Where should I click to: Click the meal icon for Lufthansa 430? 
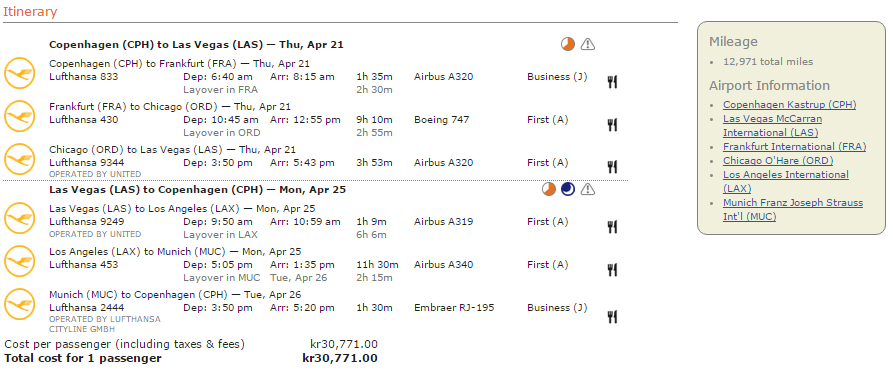(612, 125)
